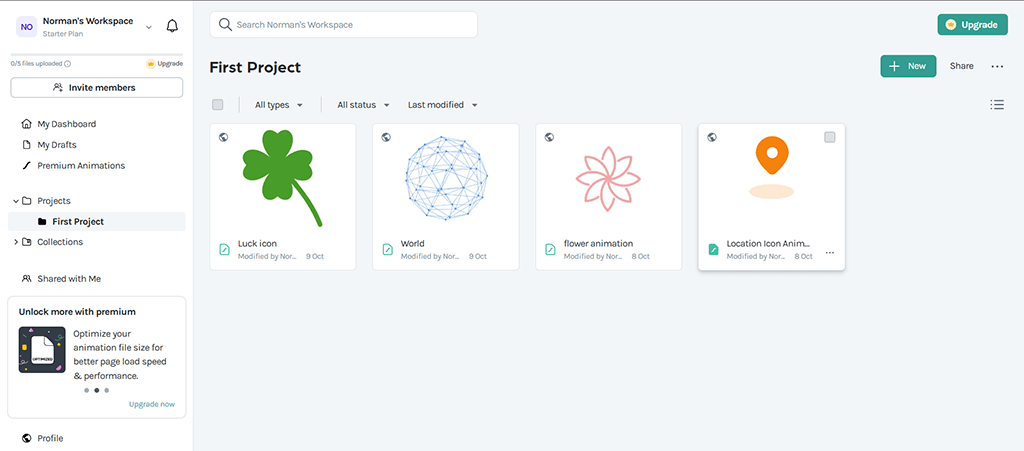The image size is (1024, 451).
Task: Switch to list view layout icon
Action: [996, 104]
